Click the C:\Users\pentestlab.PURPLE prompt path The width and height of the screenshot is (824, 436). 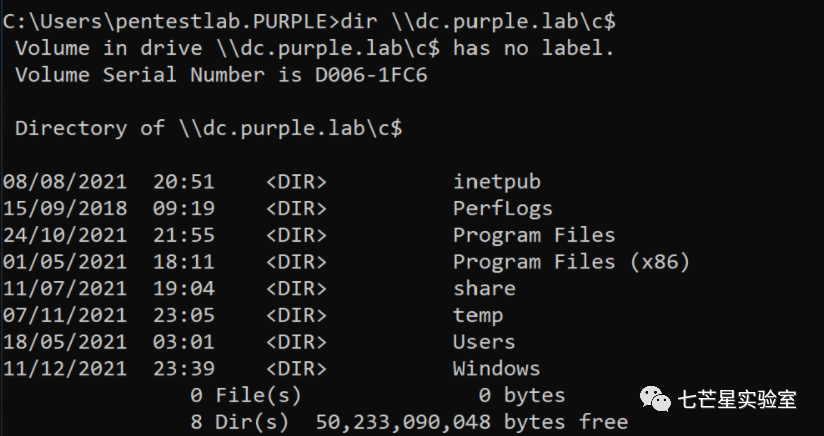168,22
